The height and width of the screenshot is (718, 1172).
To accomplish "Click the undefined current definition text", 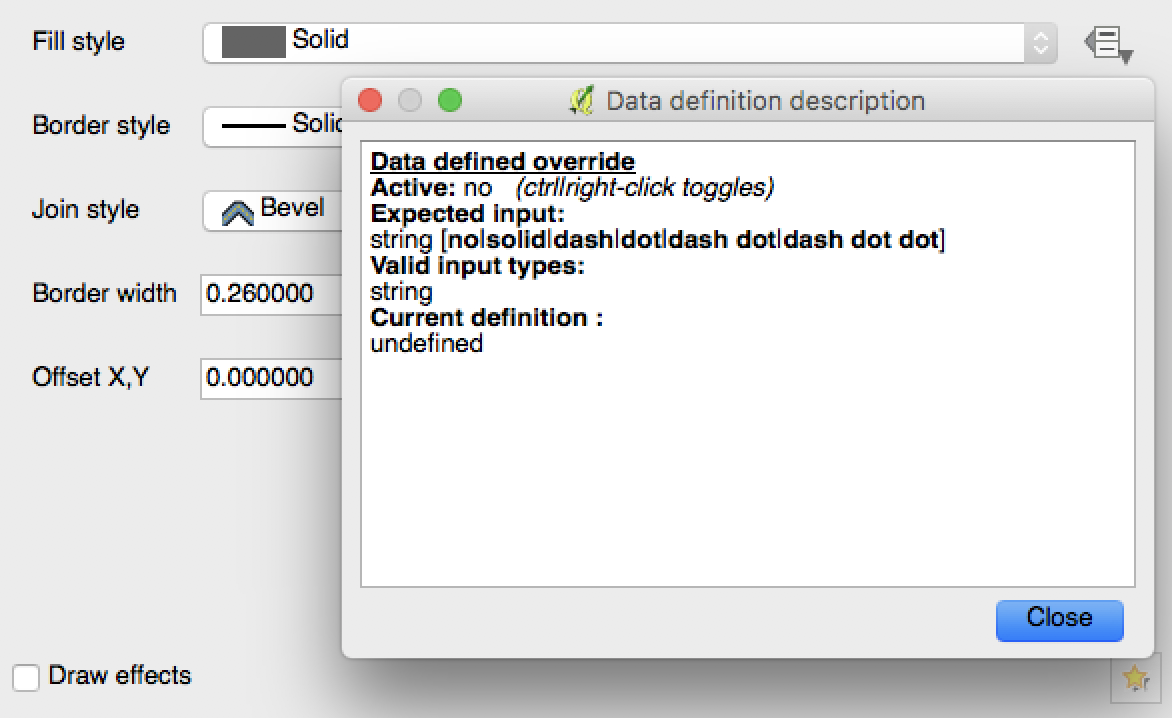I will click(x=427, y=344).
